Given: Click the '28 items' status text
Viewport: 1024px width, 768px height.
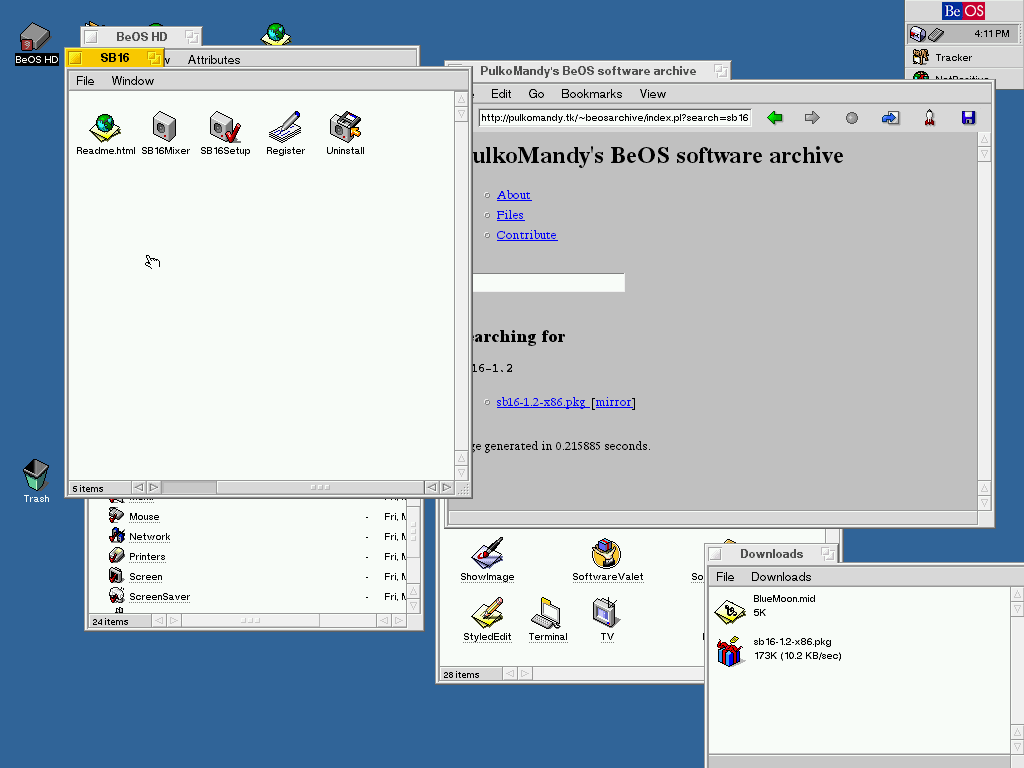Looking at the screenshot, I should 461,675.
